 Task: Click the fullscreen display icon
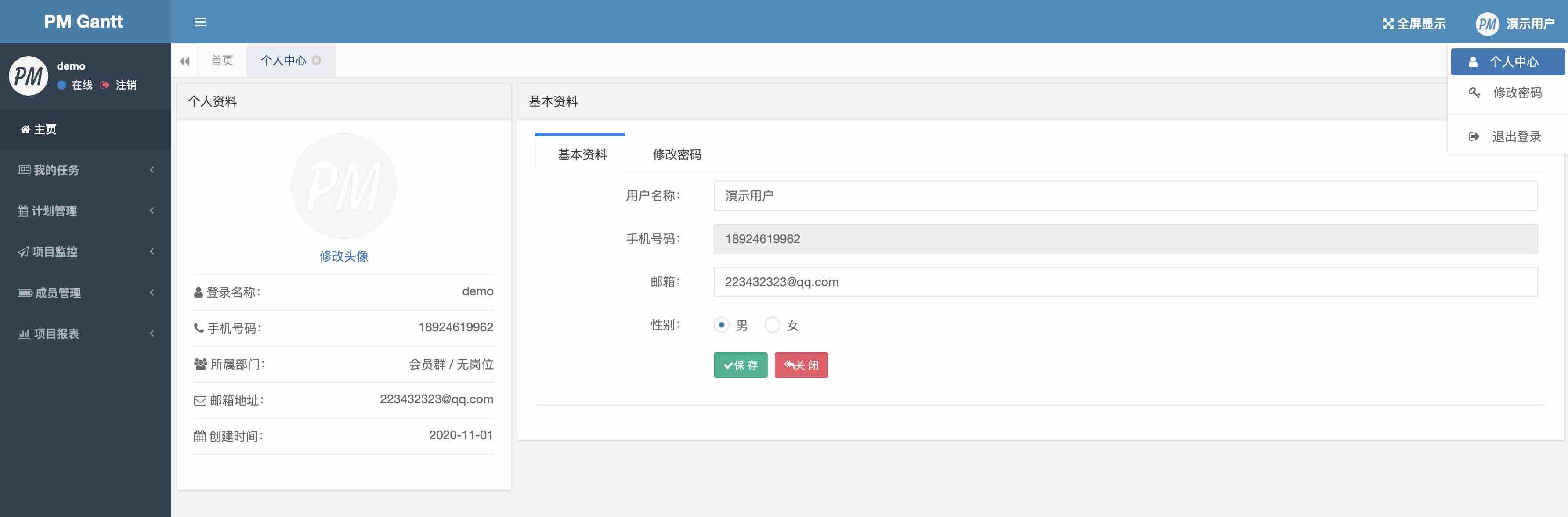(x=1388, y=24)
